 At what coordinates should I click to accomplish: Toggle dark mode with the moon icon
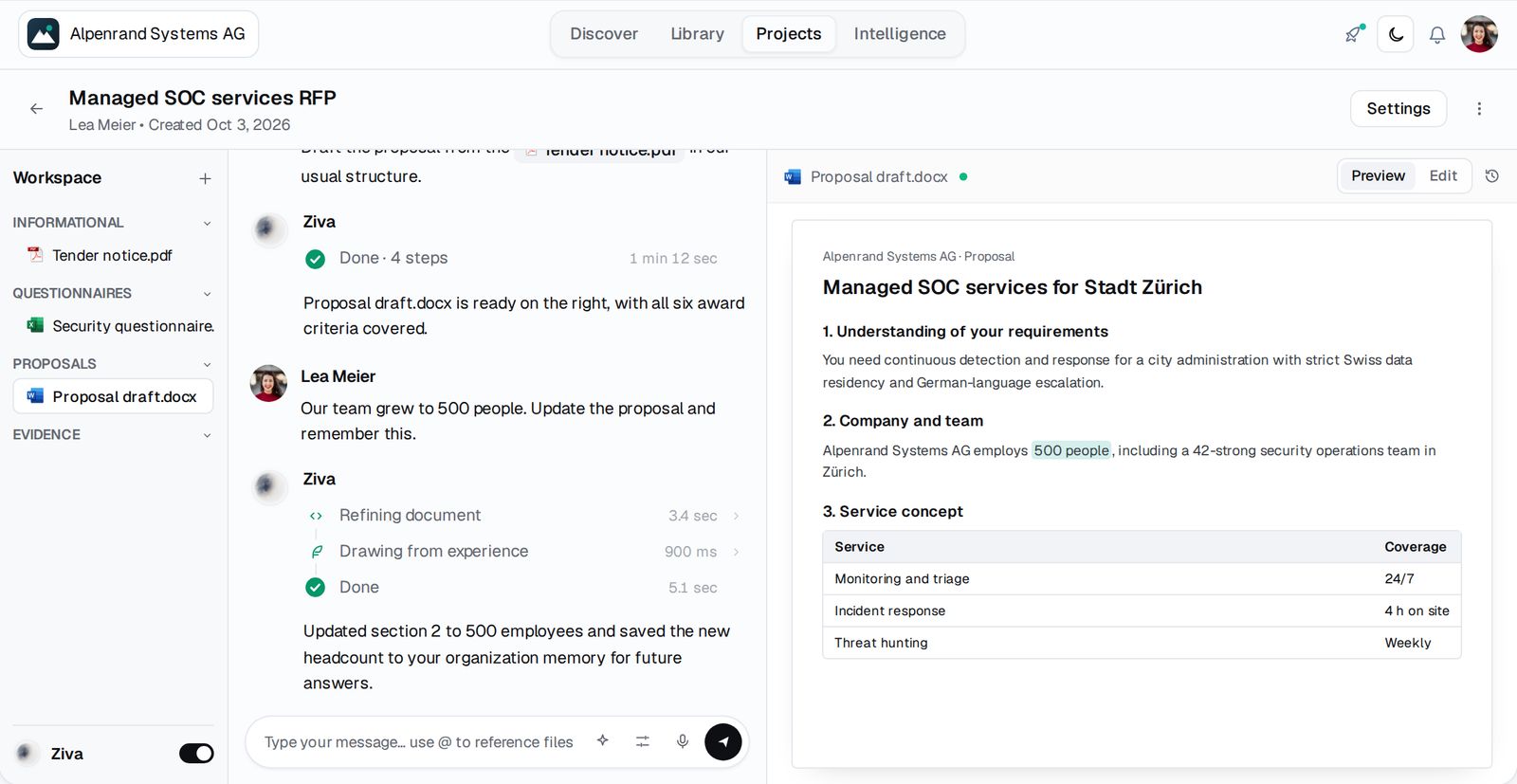point(1396,34)
